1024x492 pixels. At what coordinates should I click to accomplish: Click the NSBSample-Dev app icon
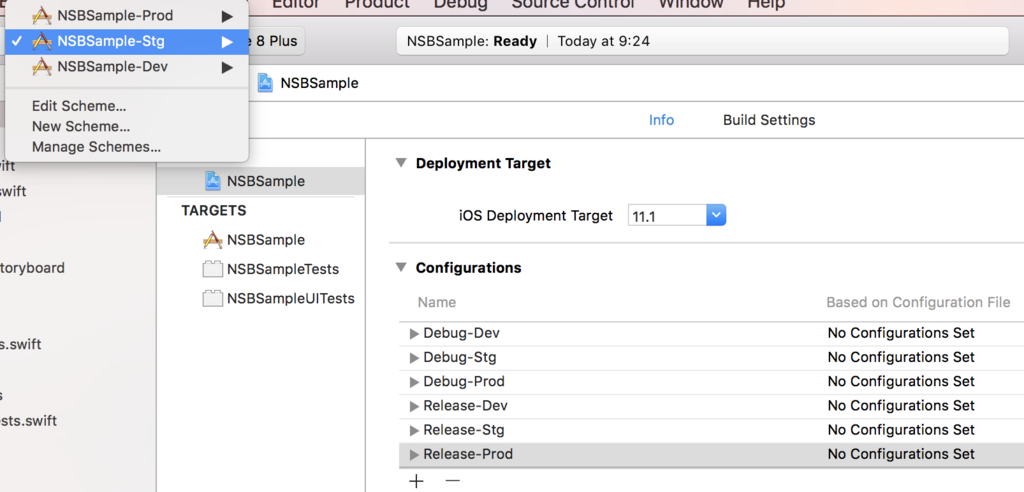click(x=42, y=67)
